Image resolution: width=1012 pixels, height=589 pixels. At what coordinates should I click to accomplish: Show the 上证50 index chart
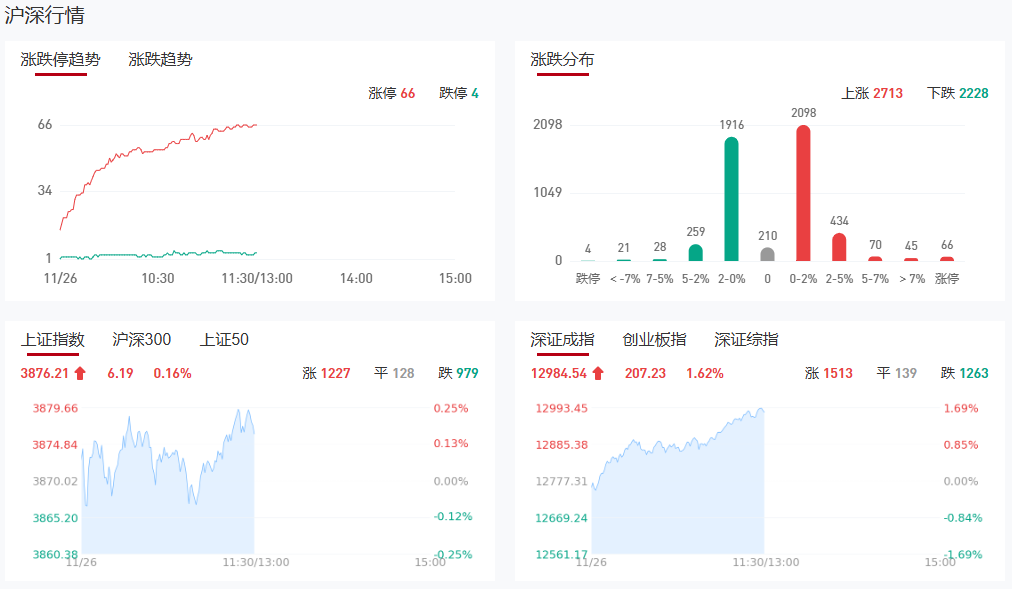(x=224, y=340)
